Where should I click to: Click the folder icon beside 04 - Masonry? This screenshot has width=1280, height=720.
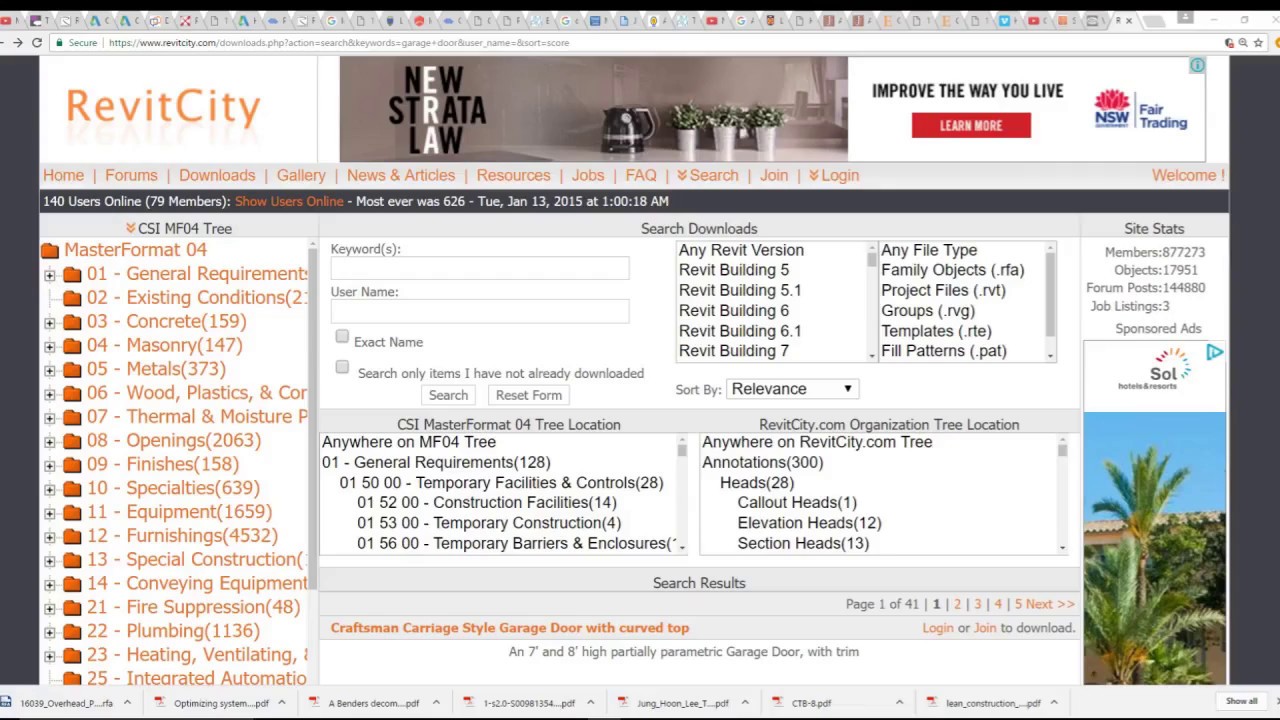[72, 346]
